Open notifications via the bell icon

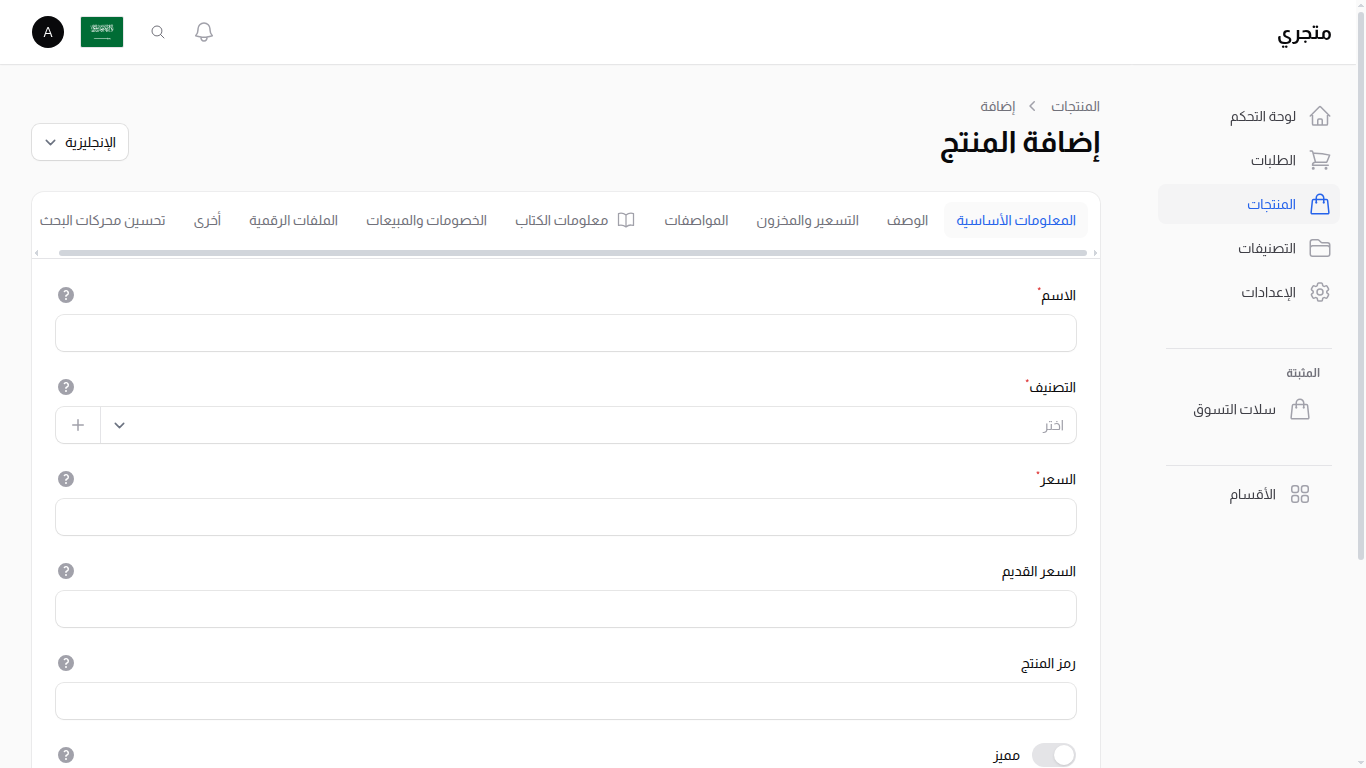pos(203,31)
